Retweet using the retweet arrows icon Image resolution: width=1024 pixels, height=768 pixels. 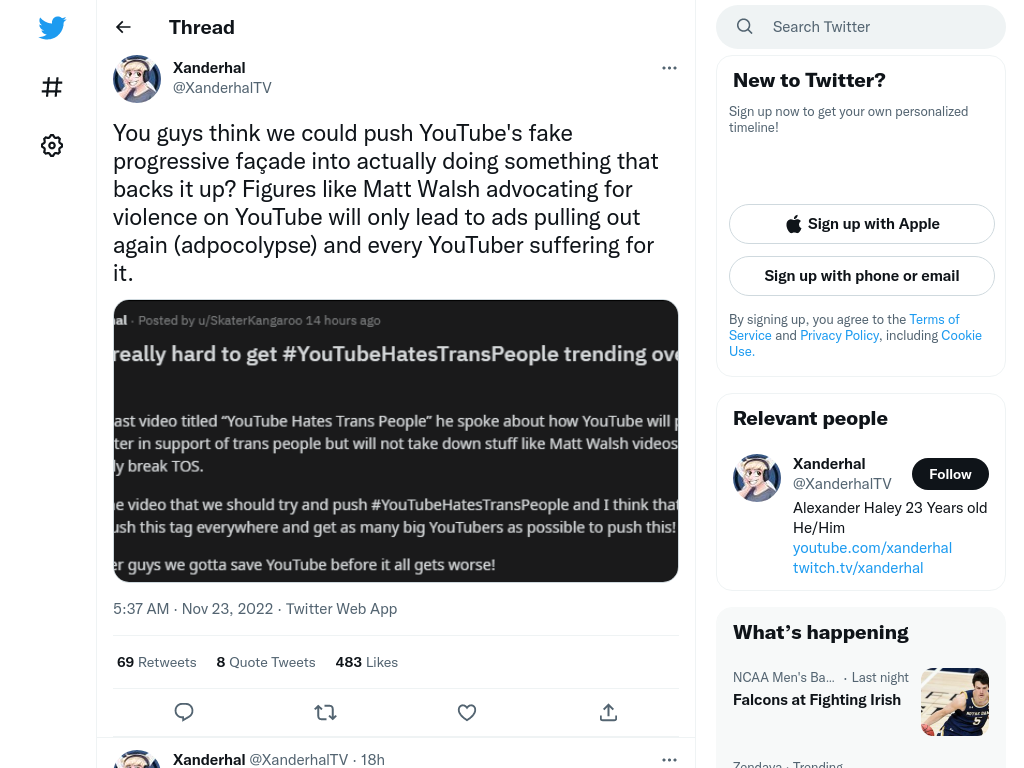(325, 712)
